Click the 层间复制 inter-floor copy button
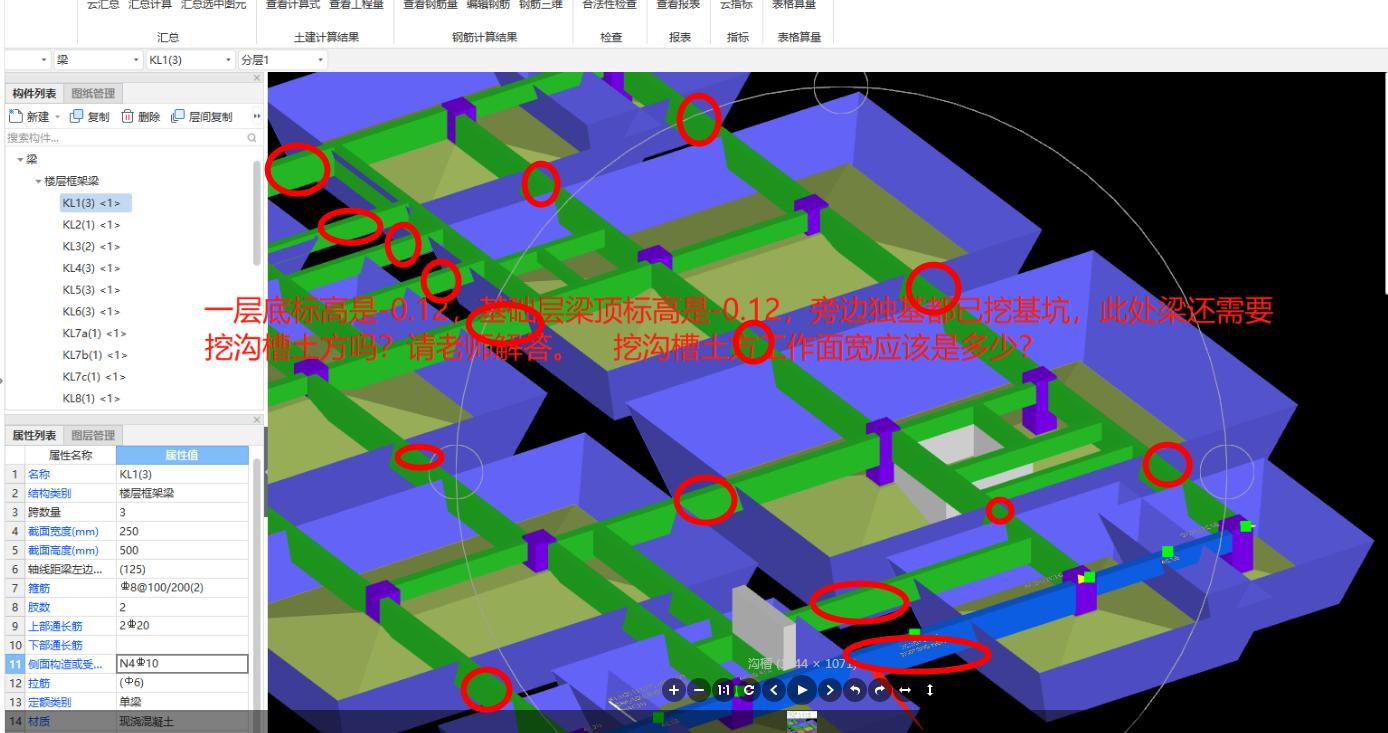Screen dimensions: 1388x733 [201, 117]
